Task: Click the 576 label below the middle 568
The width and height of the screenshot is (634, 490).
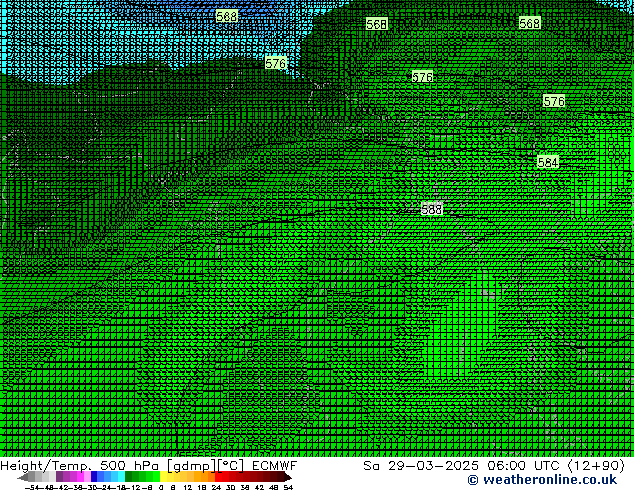Action: pyautogui.click(x=422, y=76)
